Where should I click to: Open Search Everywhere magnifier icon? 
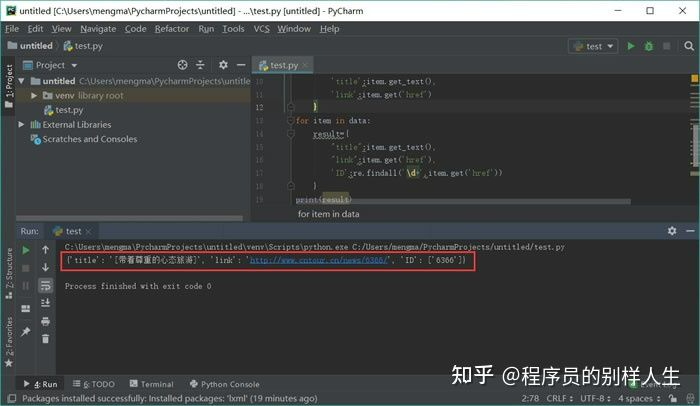click(689, 46)
